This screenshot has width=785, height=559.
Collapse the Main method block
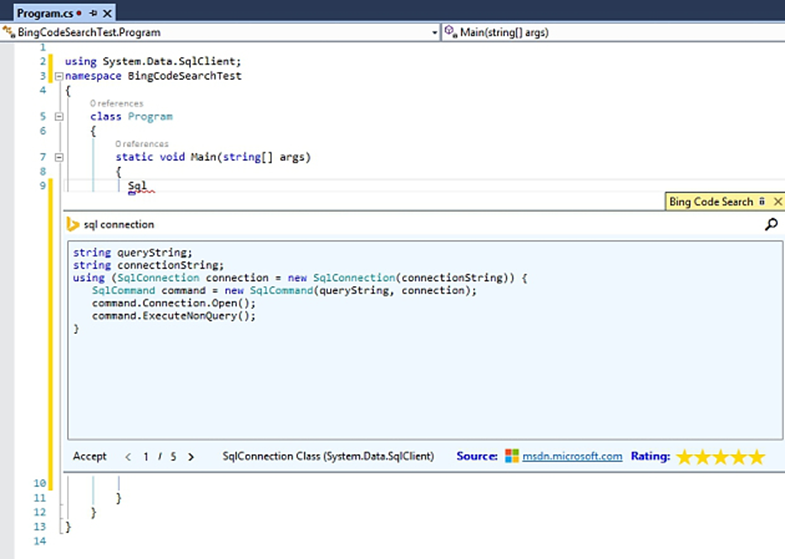point(59,157)
